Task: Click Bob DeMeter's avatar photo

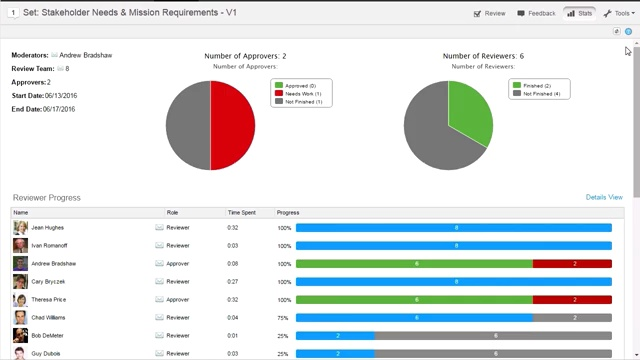Action: [x=20, y=335]
